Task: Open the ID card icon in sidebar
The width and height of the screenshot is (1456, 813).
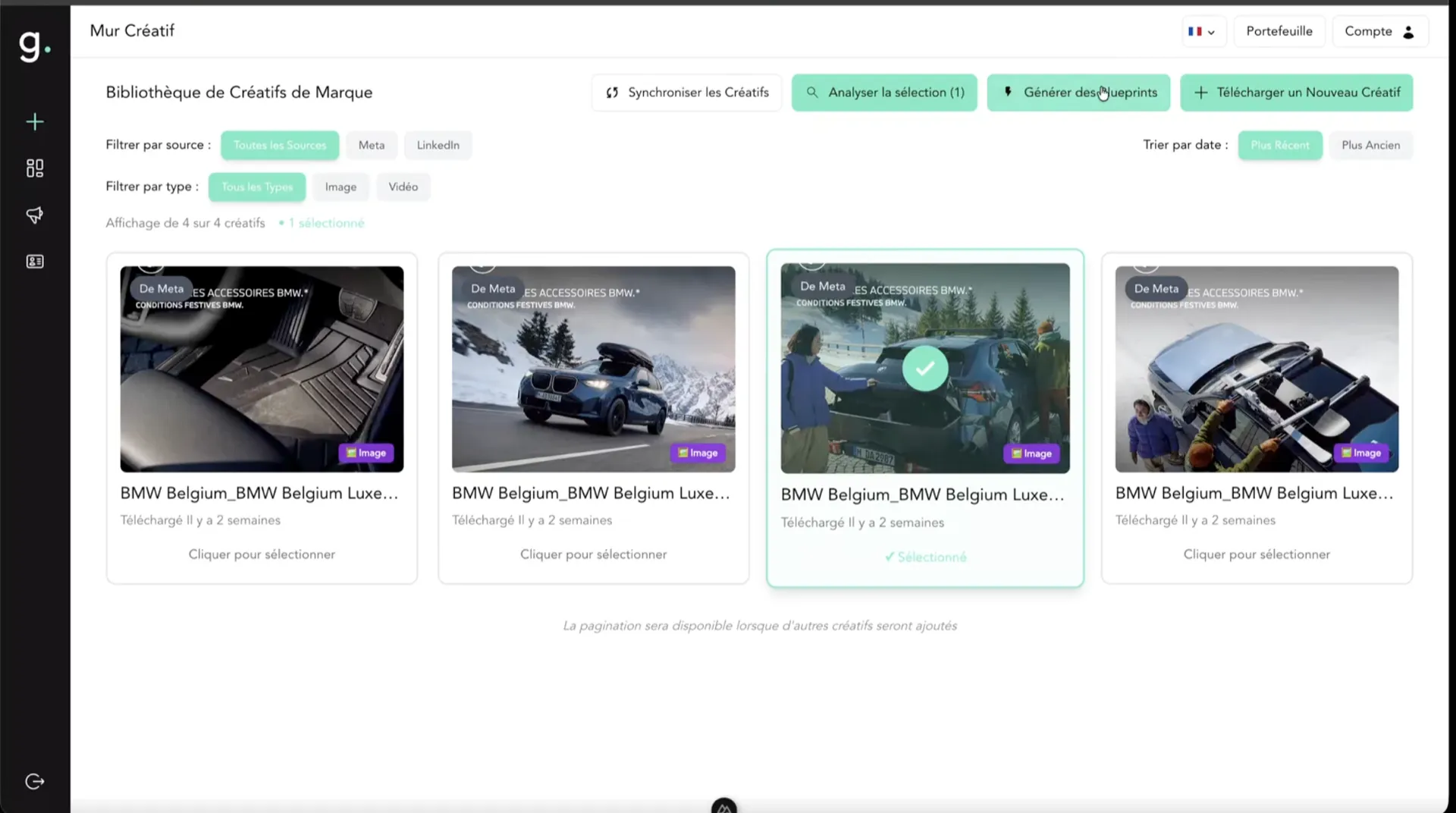Action: (35, 262)
